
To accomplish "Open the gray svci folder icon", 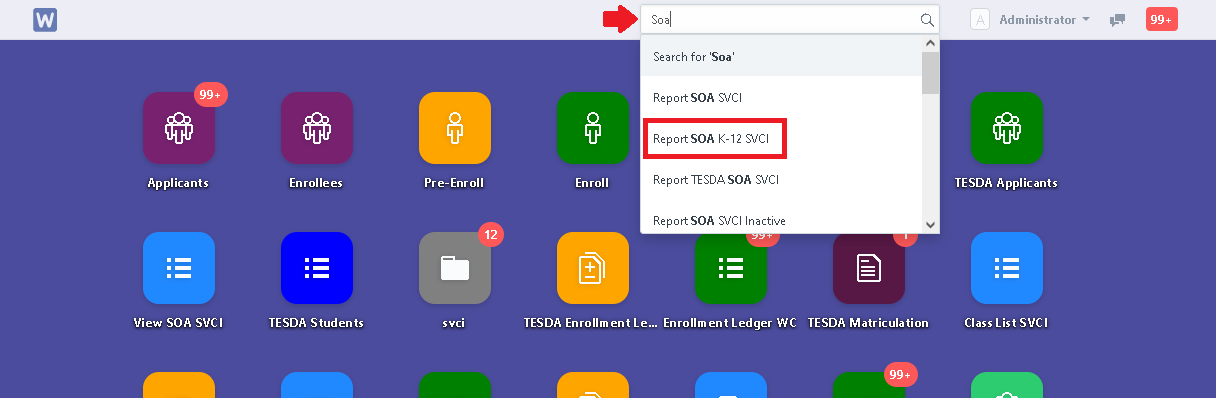I will [455, 268].
